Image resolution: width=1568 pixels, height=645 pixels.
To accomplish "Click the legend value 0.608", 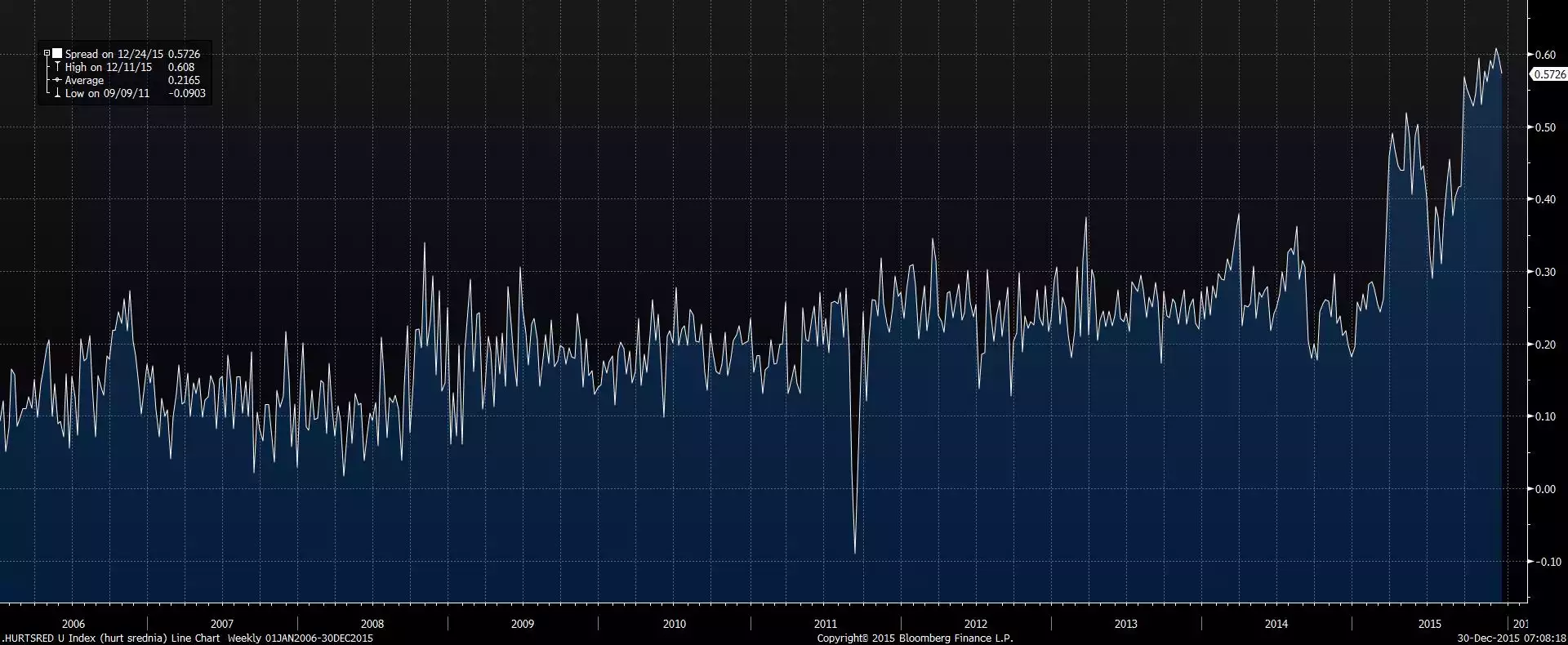I will click(x=181, y=67).
